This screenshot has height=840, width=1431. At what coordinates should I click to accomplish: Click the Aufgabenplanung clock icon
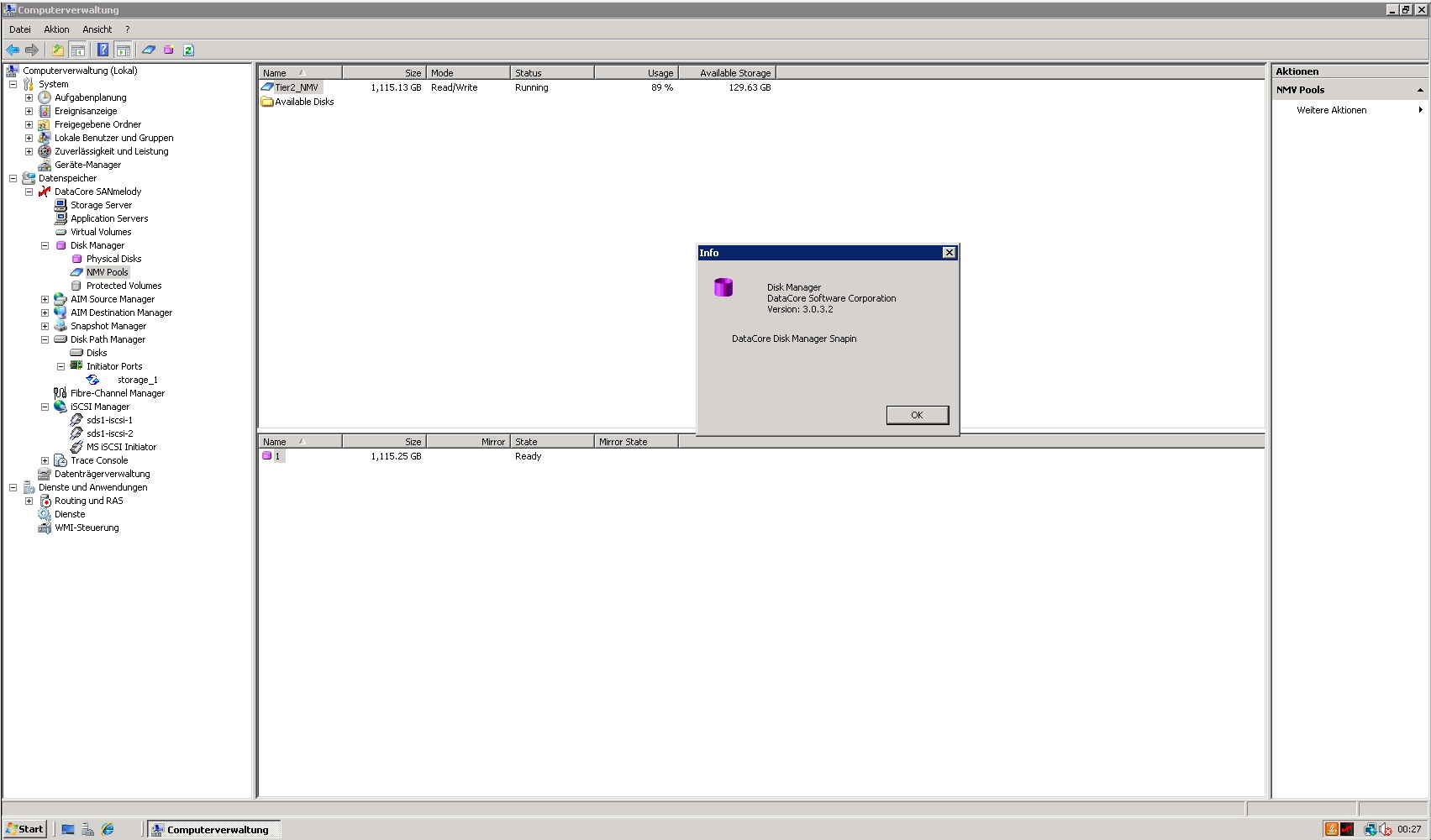[45, 97]
